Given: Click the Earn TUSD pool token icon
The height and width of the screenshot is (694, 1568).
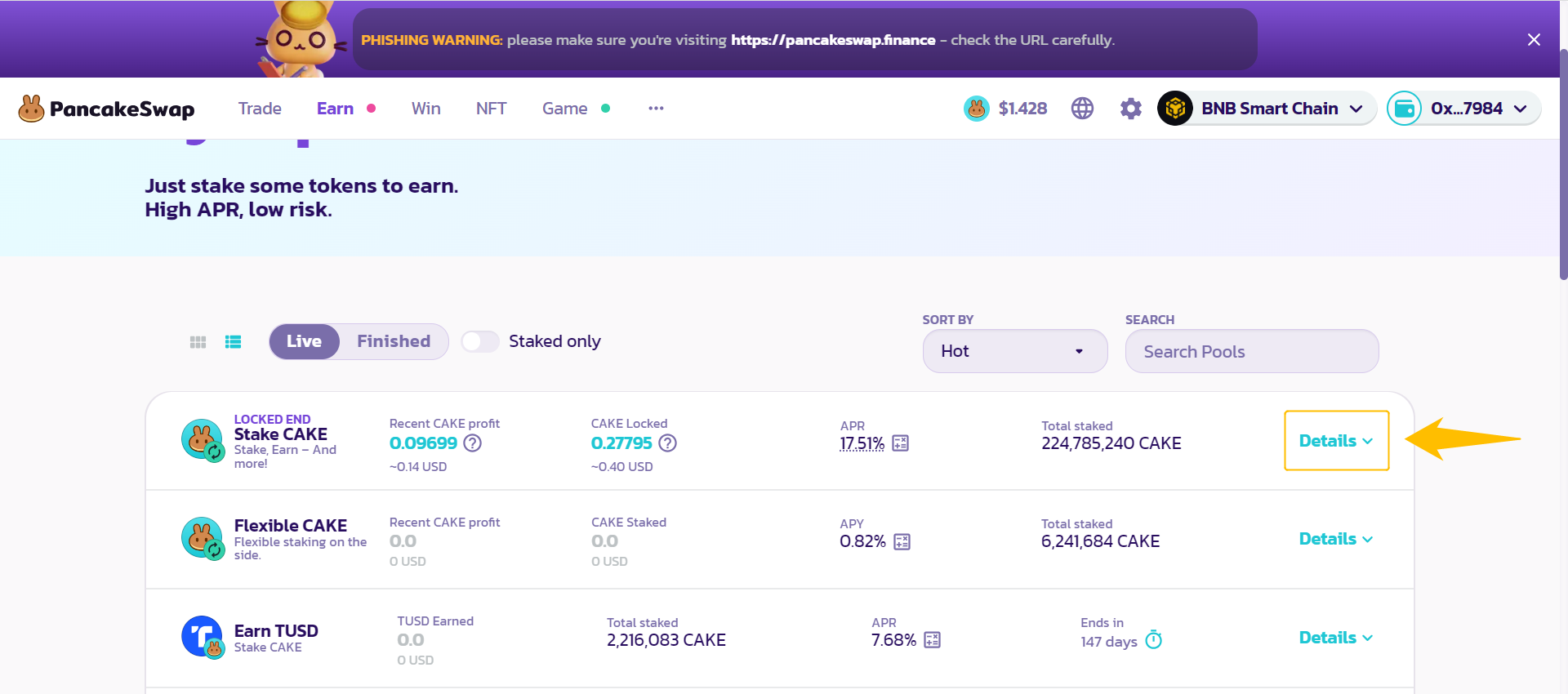Looking at the screenshot, I should 202,637.
